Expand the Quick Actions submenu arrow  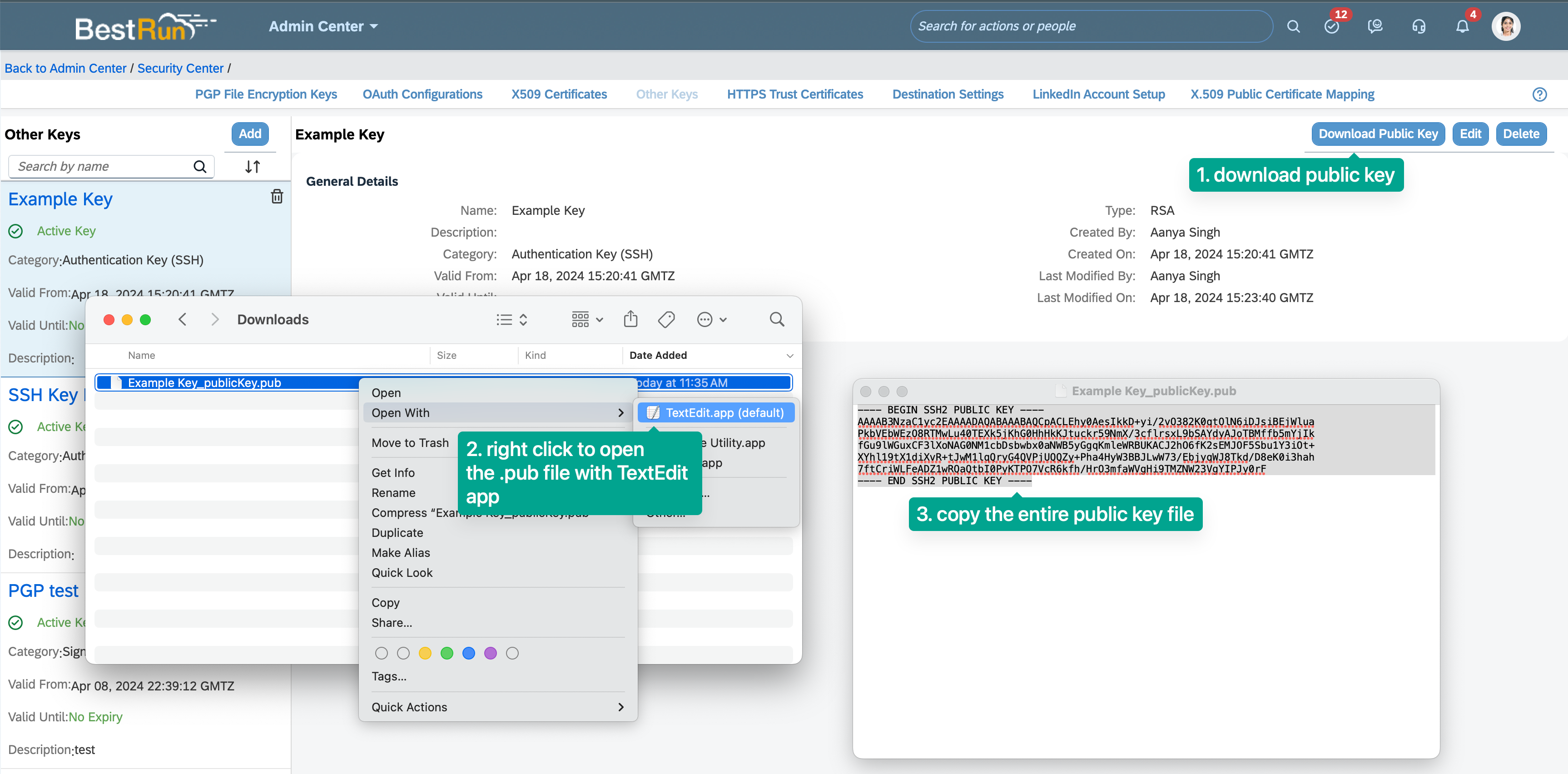click(x=620, y=707)
